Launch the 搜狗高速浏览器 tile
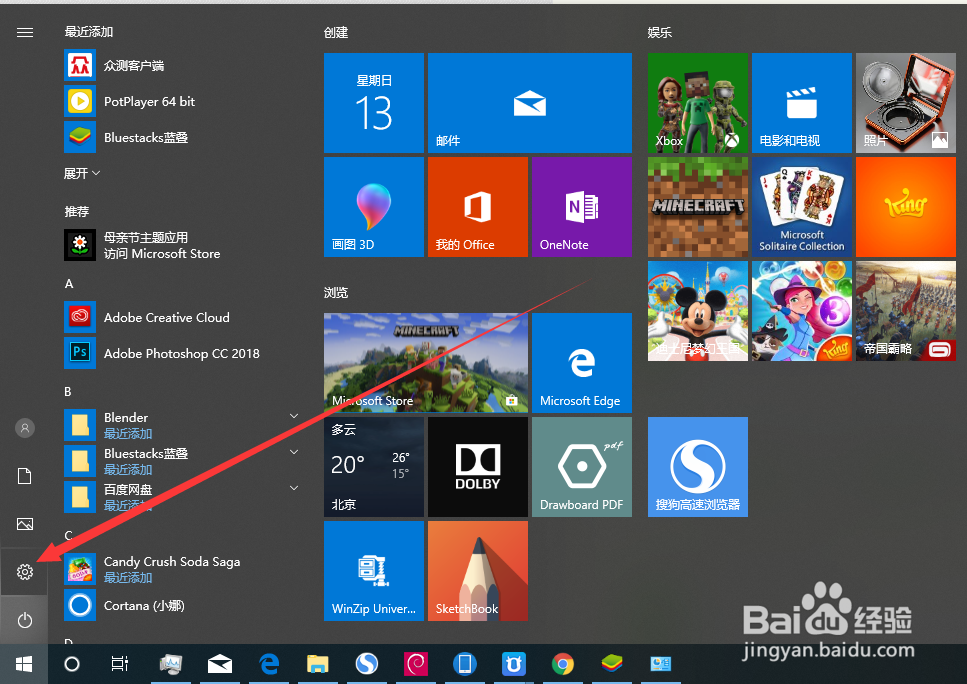This screenshot has height=684, width=967. pyautogui.click(x=697, y=467)
